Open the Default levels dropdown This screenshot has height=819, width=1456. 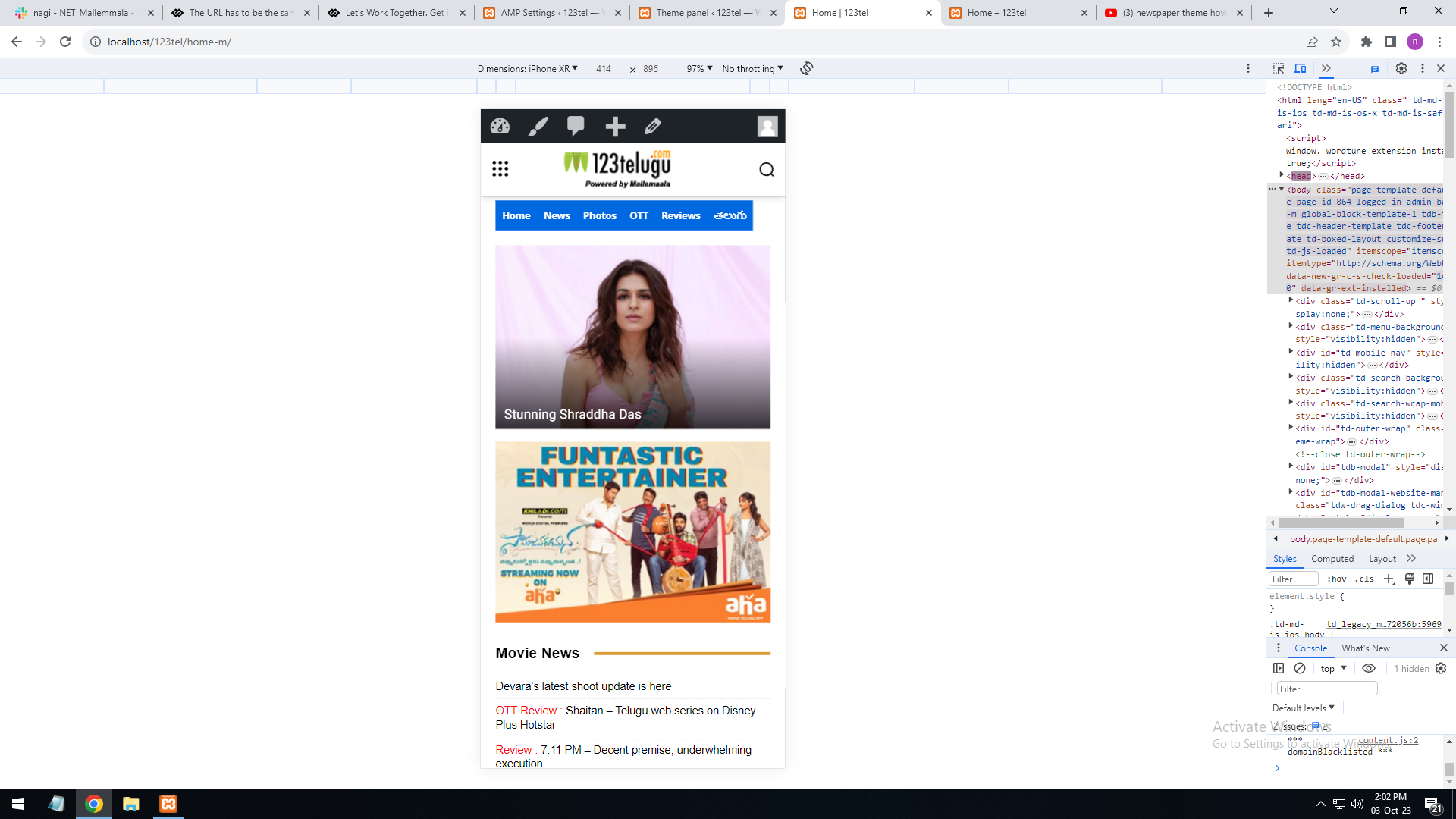[x=1304, y=708]
